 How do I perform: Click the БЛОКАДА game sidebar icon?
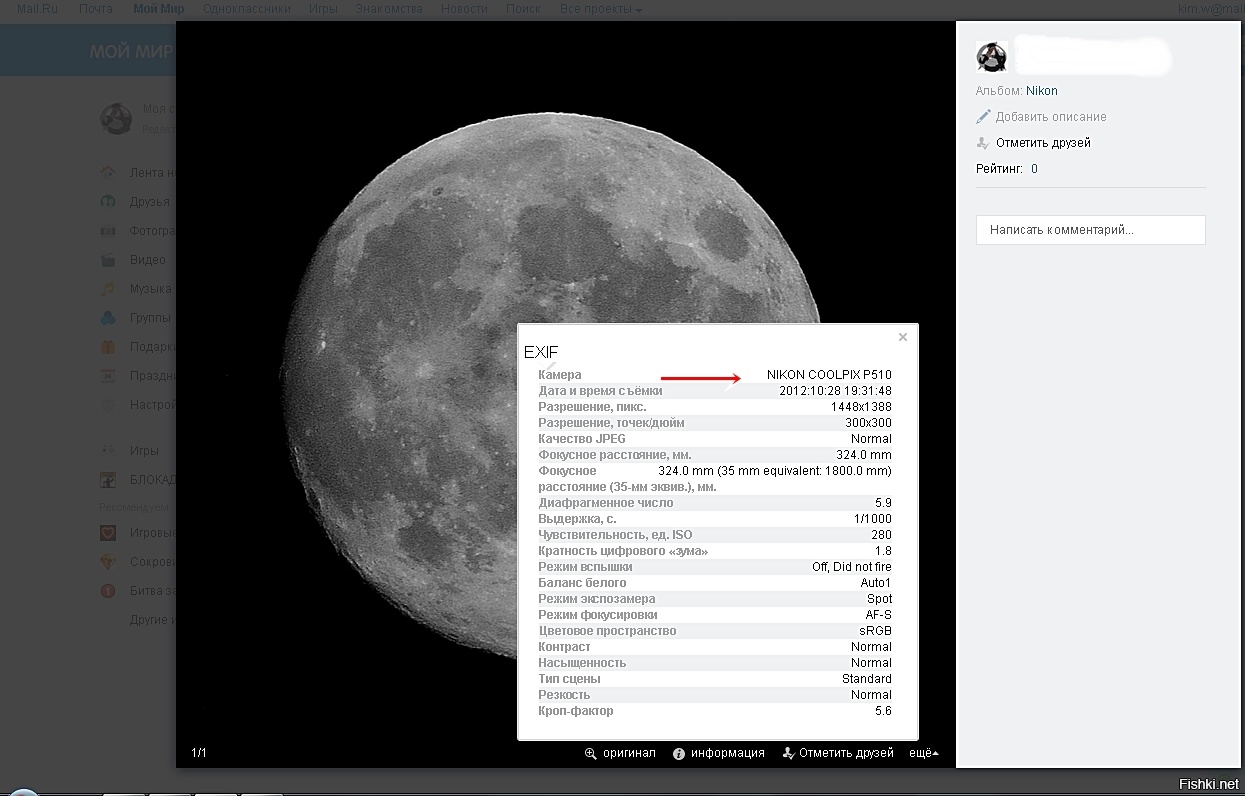108,480
